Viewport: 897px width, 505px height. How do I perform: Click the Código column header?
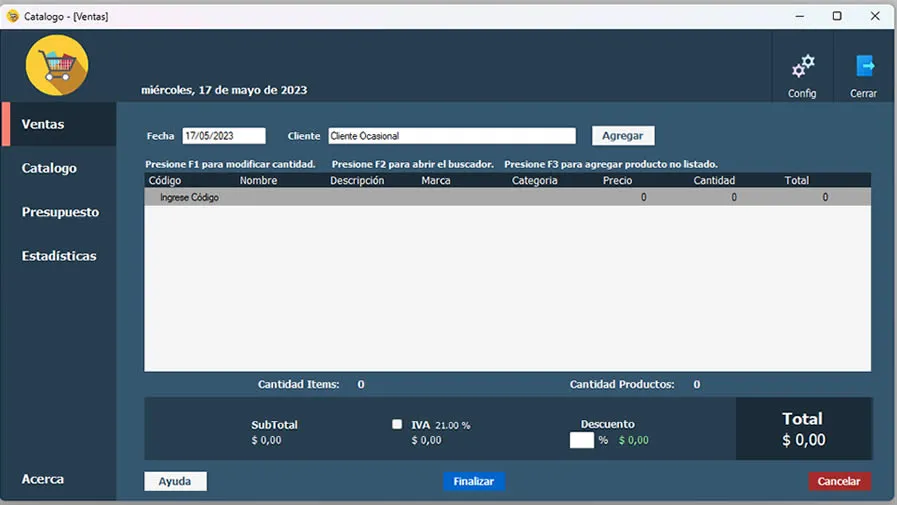click(x=165, y=180)
